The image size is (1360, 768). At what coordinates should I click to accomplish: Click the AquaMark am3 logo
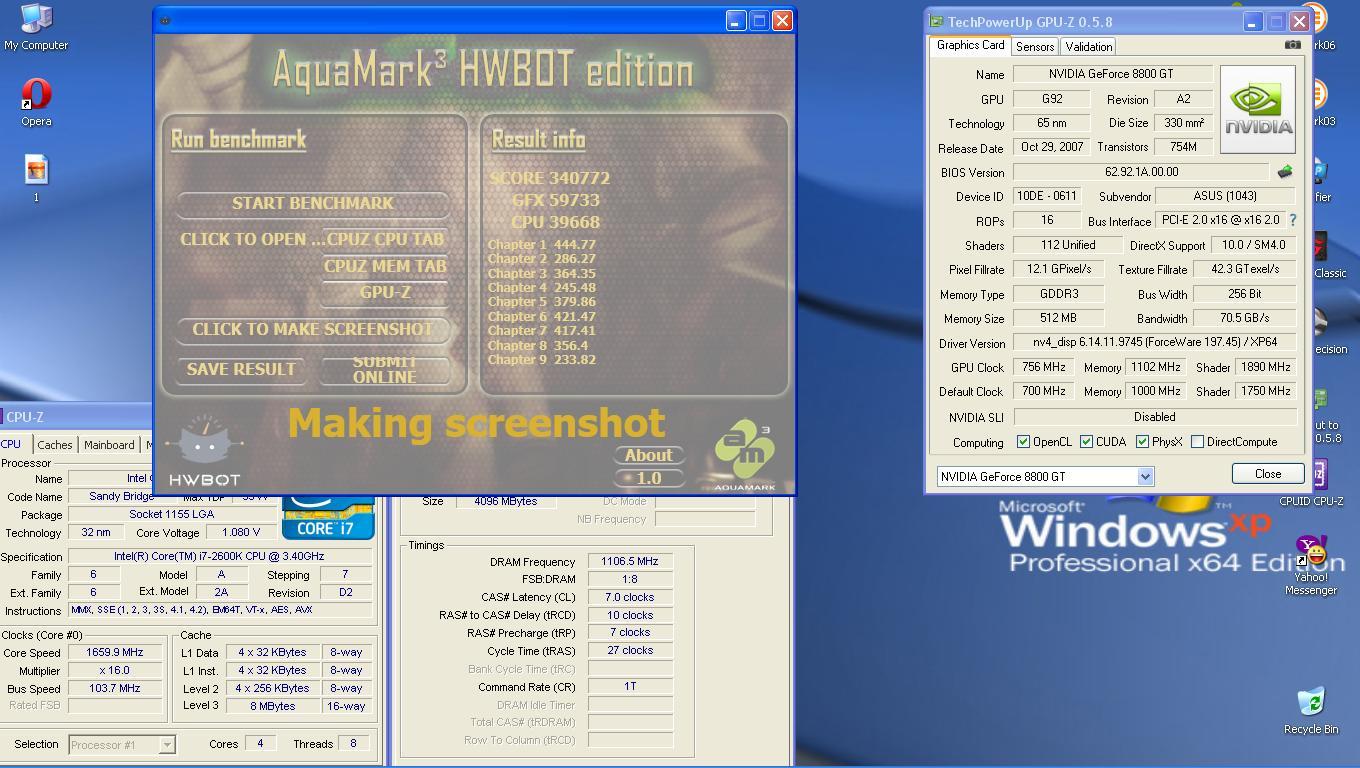745,456
